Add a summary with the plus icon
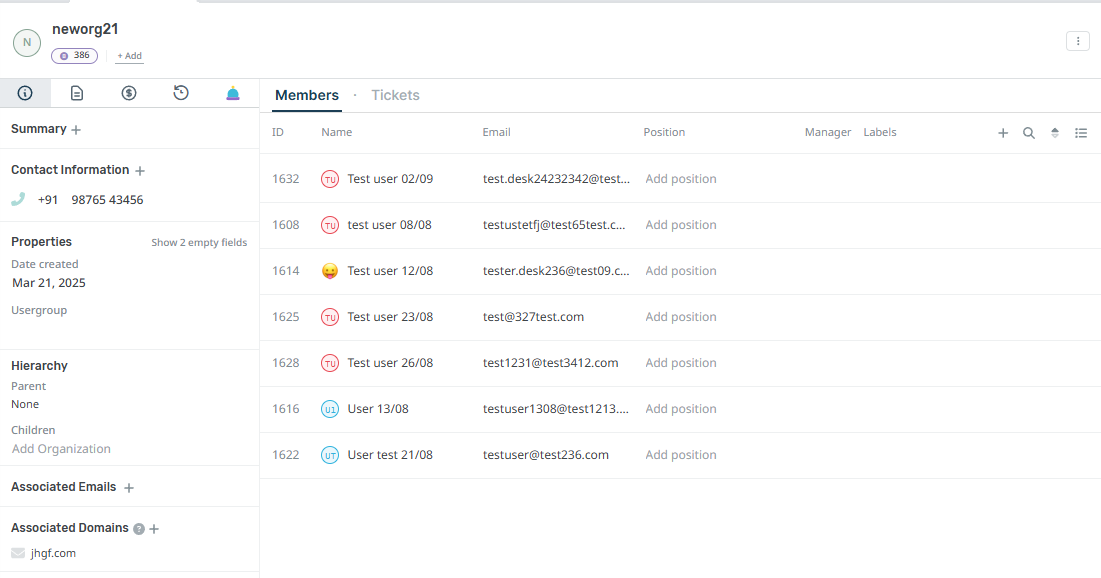The width and height of the screenshot is (1101, 578). point(76,130)
